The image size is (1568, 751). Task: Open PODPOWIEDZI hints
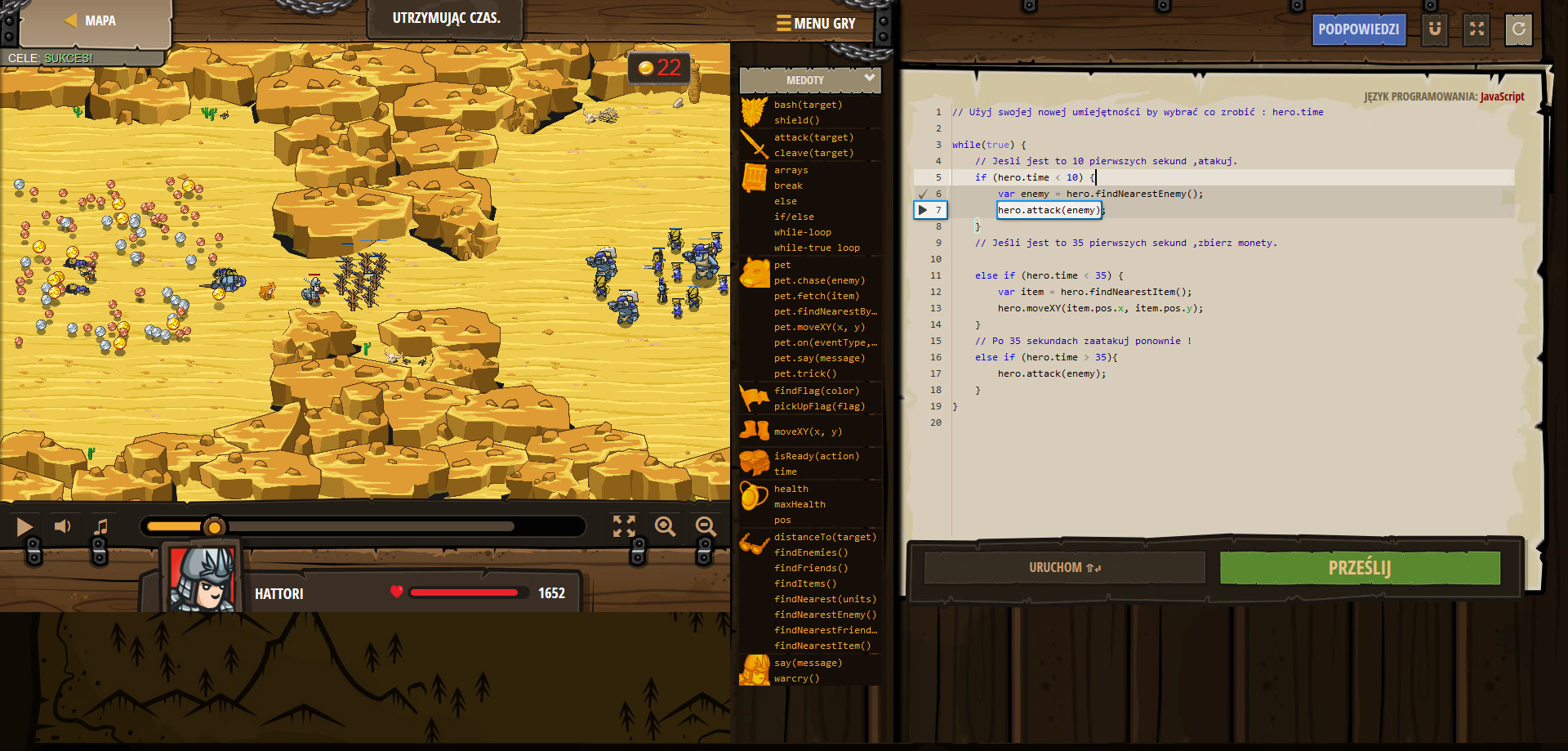1358,29
